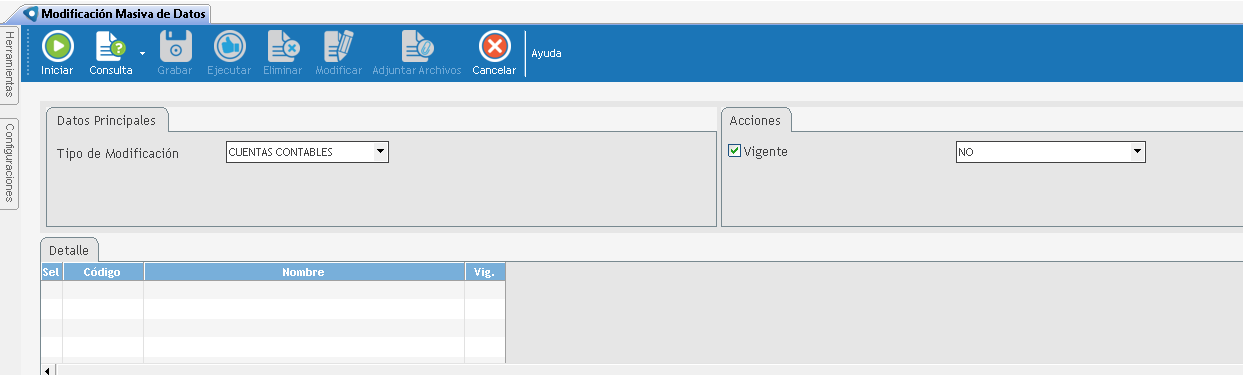Select the Datos Principales tab

[x=106, y=120]
